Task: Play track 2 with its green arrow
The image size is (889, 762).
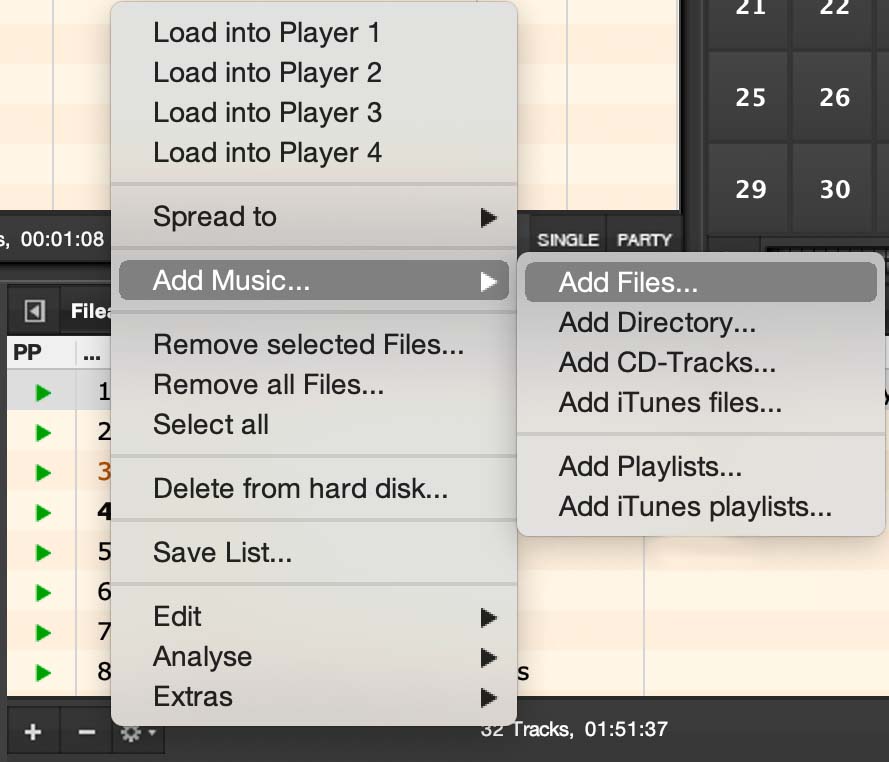Action: 42,432
